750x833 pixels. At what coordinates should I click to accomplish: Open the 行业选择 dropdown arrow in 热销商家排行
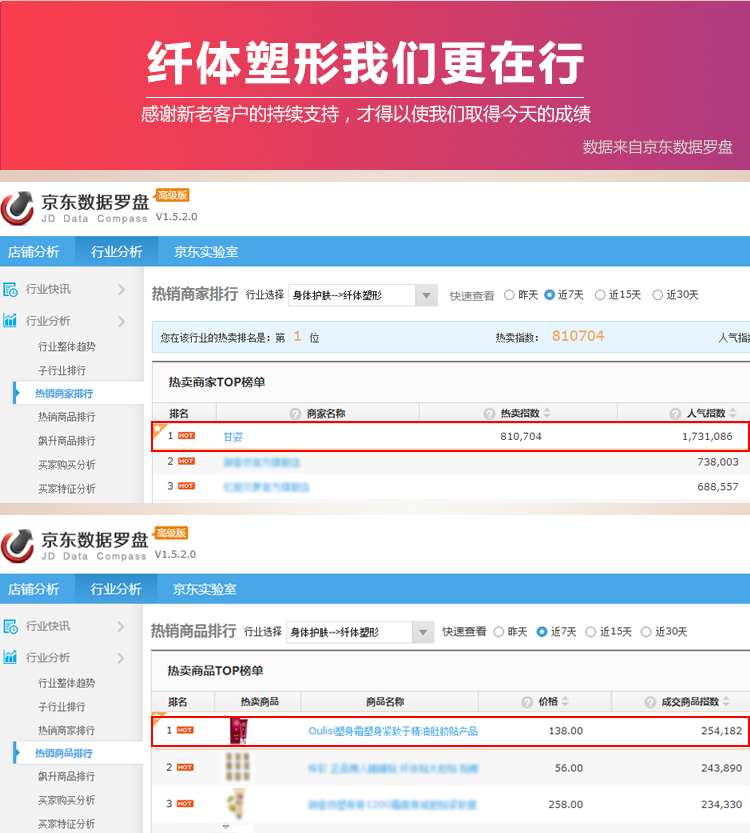point(426,295)
